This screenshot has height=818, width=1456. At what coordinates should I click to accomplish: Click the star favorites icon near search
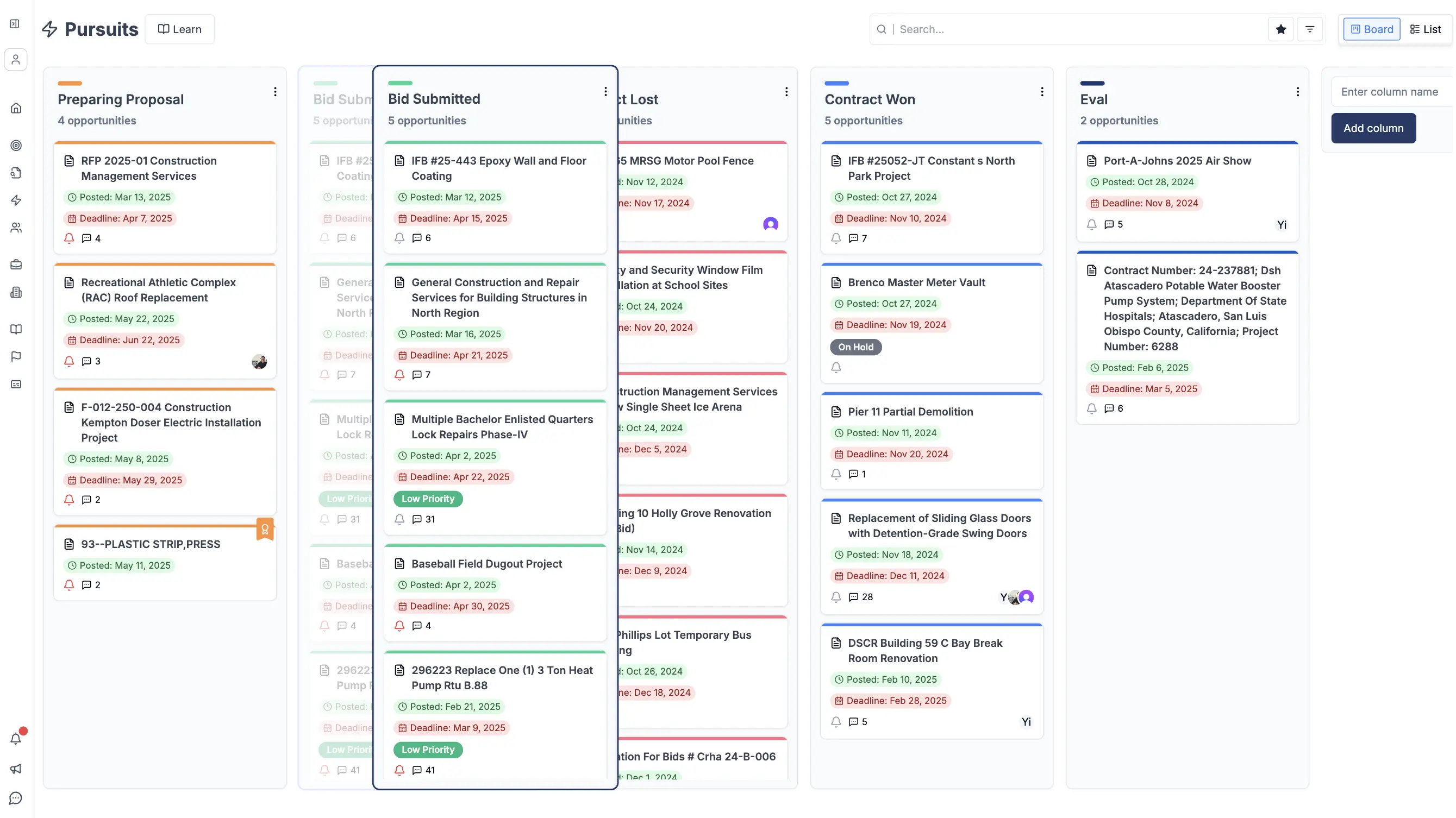pyautogui.click(x=1281, y=29)
